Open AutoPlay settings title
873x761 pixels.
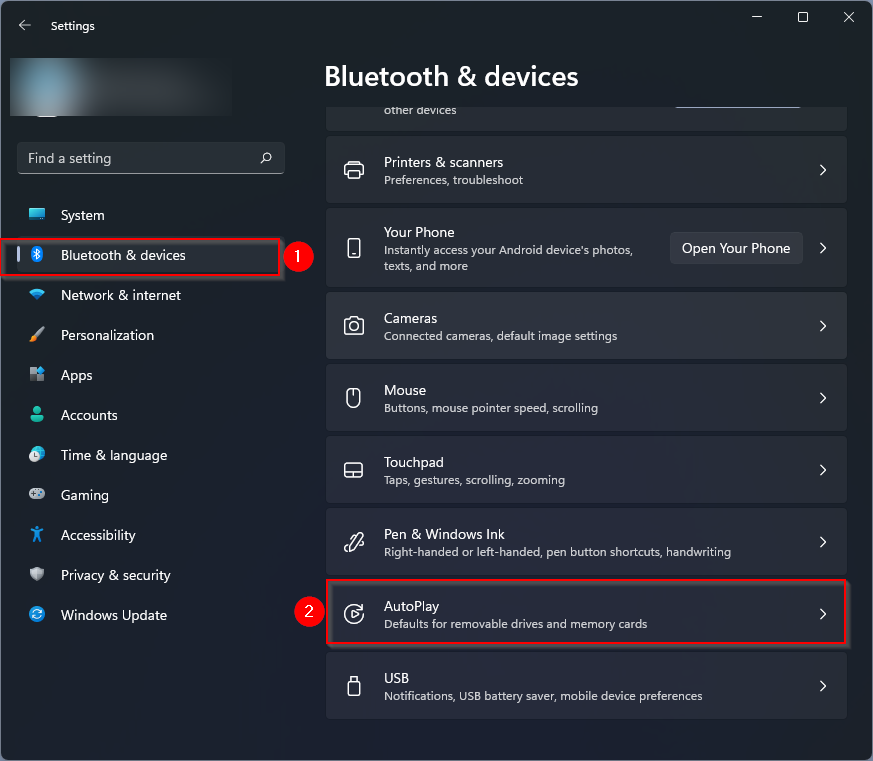pos(411,606)
